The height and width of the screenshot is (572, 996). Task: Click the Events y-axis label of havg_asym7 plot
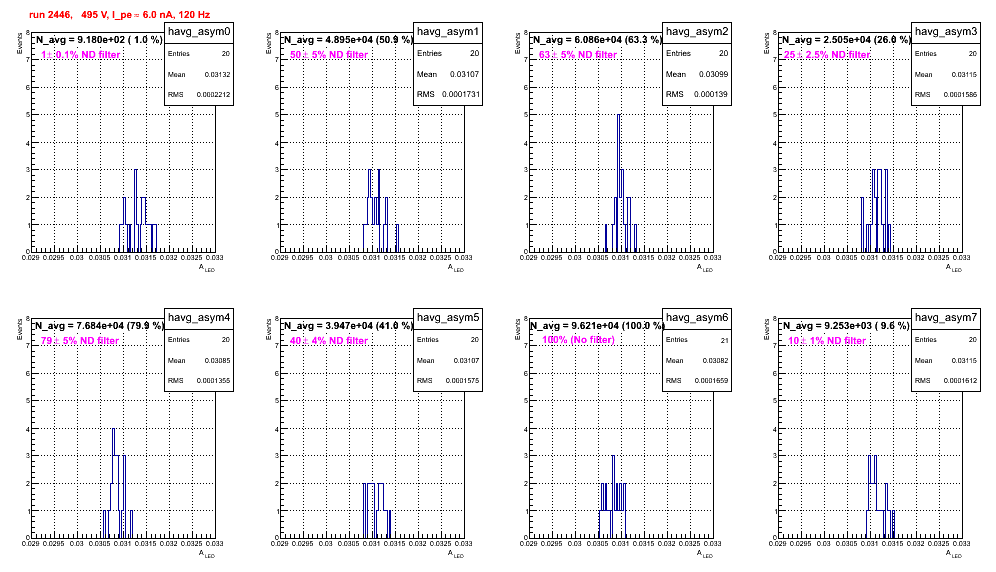(x=767, y=329)
